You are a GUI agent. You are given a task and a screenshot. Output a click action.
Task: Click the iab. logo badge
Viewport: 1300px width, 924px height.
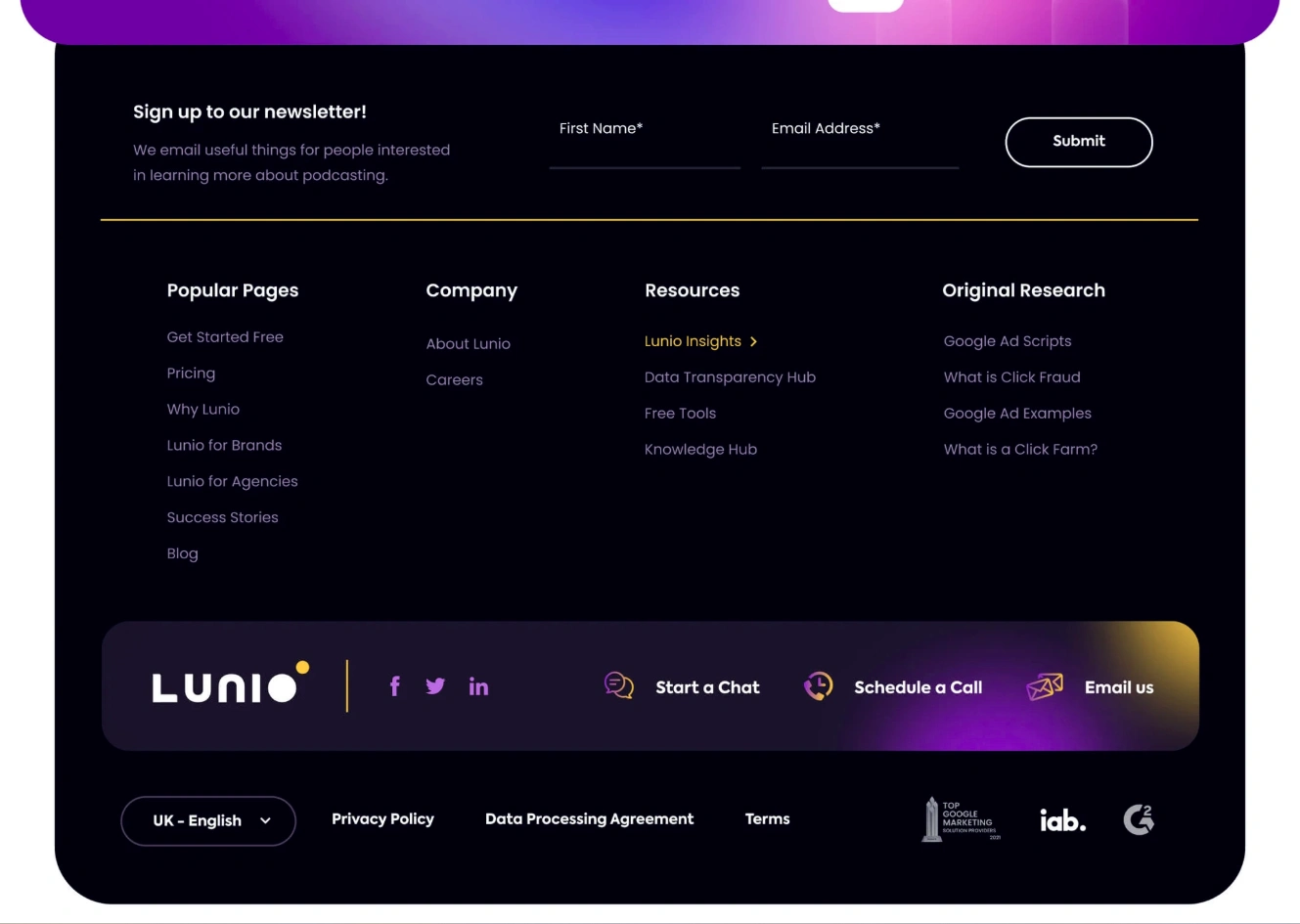click(1063, 819)
